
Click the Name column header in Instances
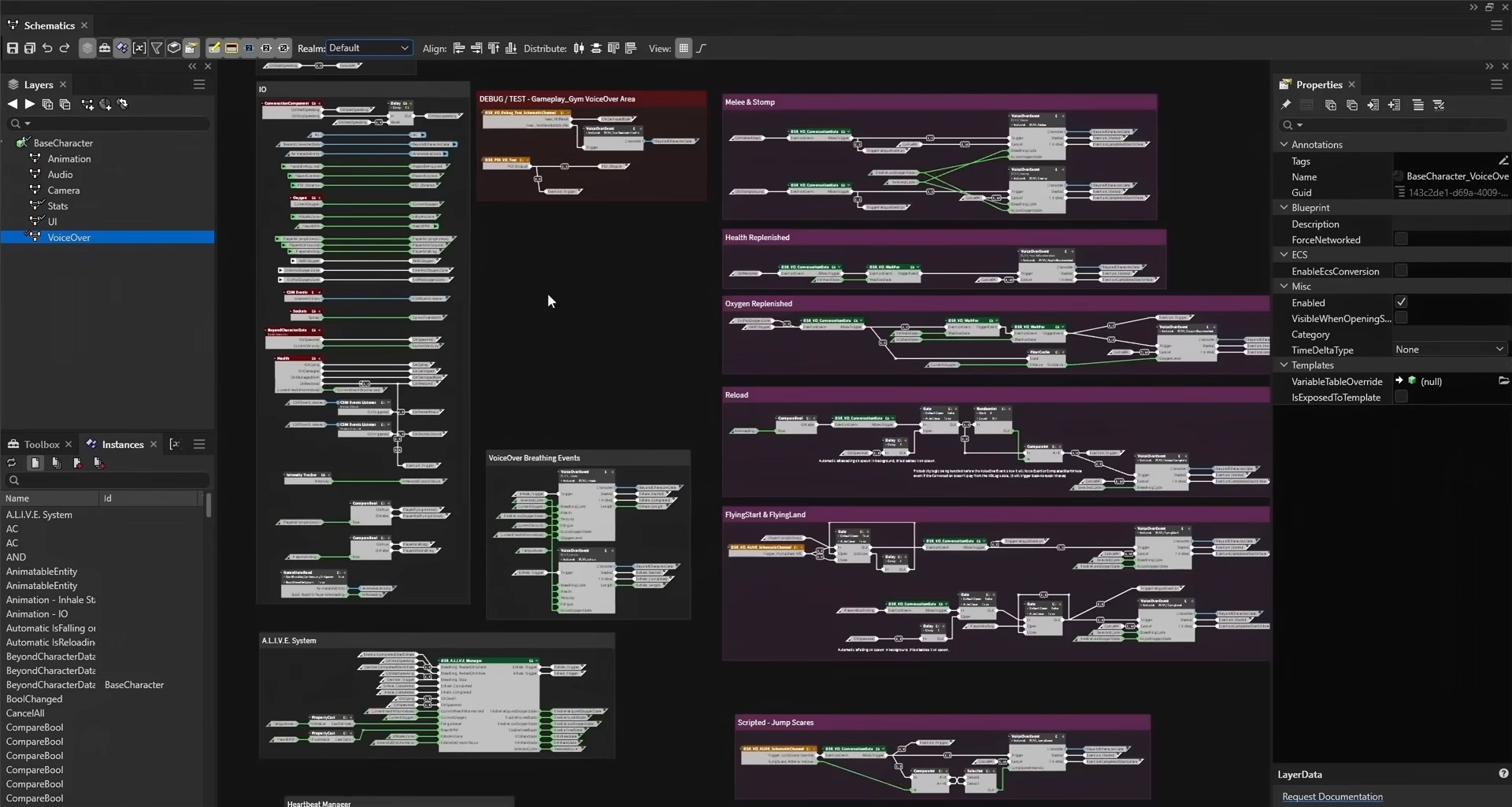[17, 498]
